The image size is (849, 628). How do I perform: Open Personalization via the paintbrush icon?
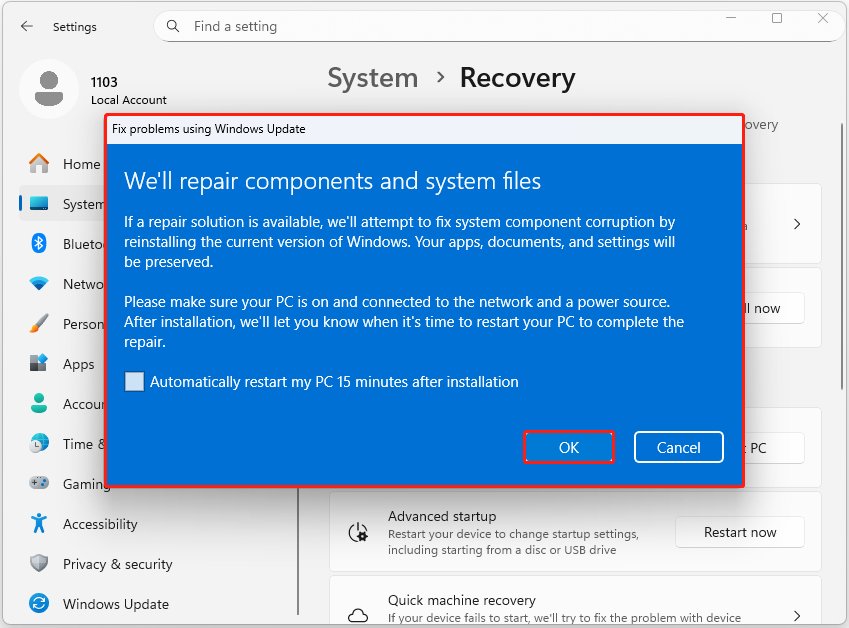(x=38, y=323)
